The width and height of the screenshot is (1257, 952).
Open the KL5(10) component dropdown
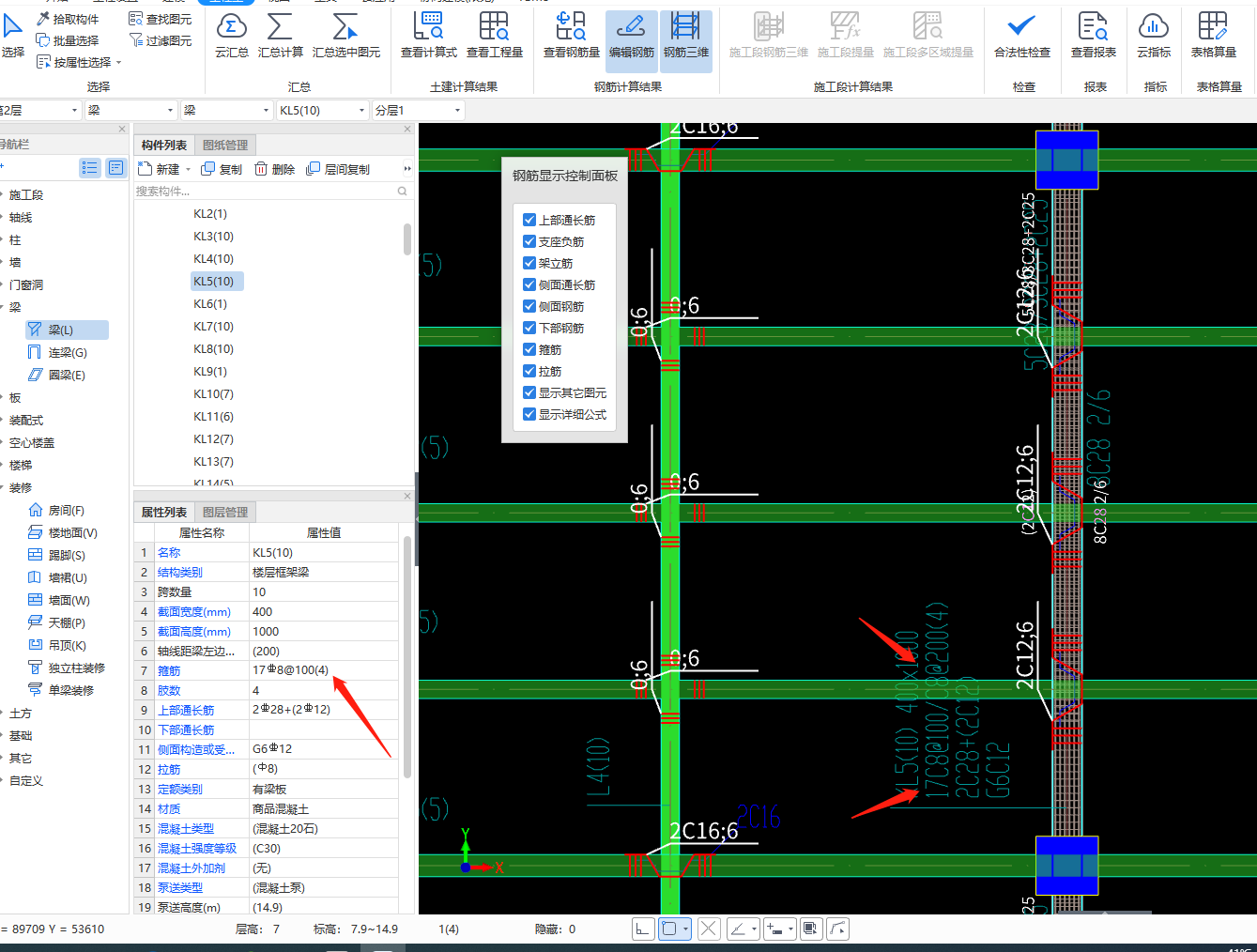[322, 110]
